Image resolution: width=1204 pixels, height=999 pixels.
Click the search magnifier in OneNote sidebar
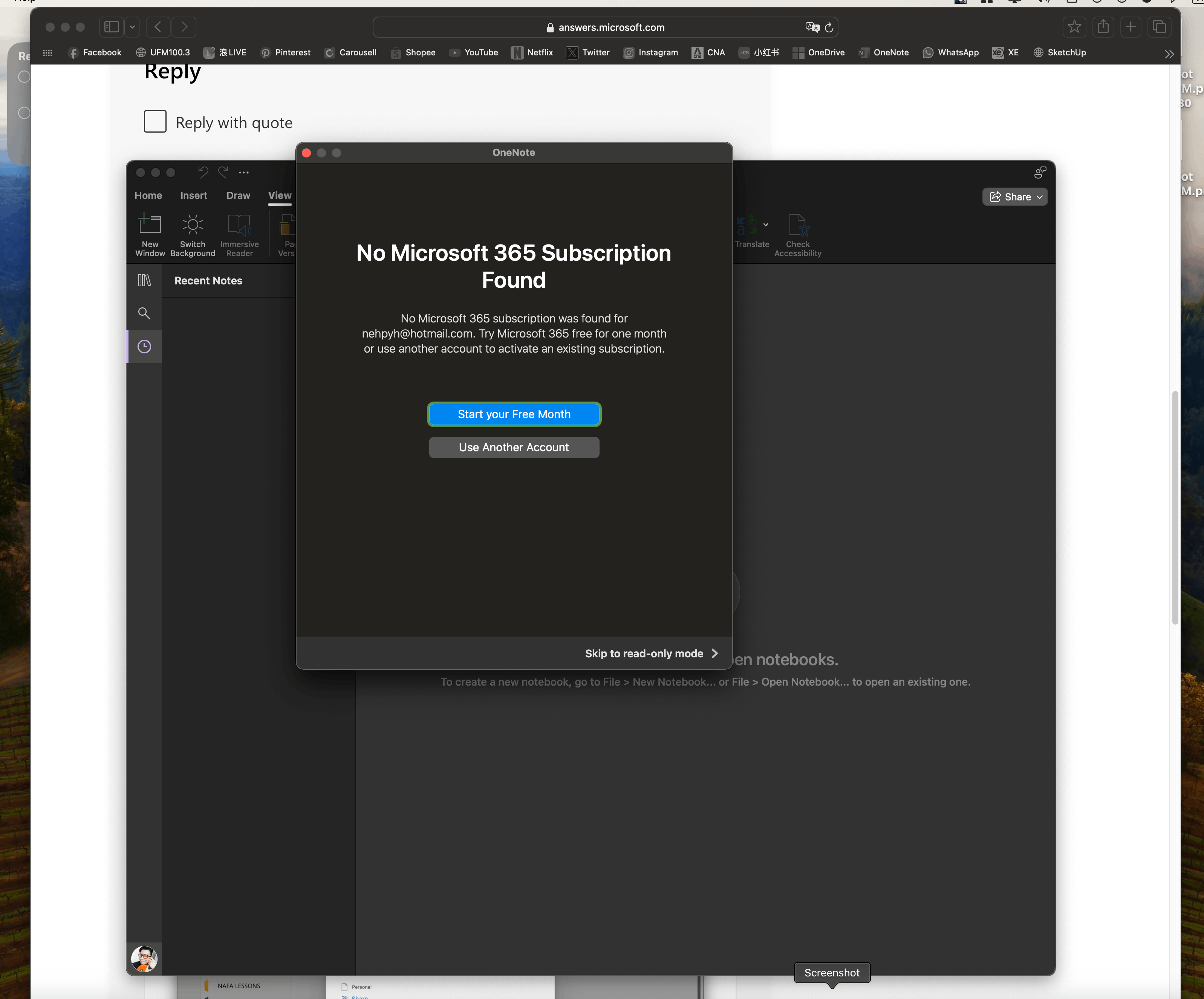(144, 313)
